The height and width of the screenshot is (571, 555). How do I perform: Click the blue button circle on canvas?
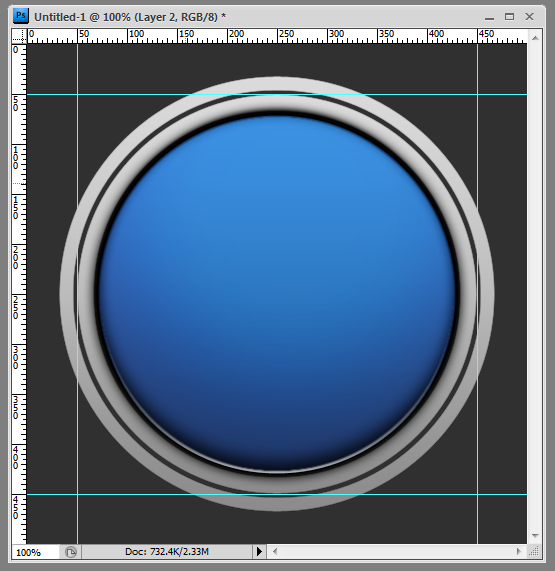[x=277, y=294]
